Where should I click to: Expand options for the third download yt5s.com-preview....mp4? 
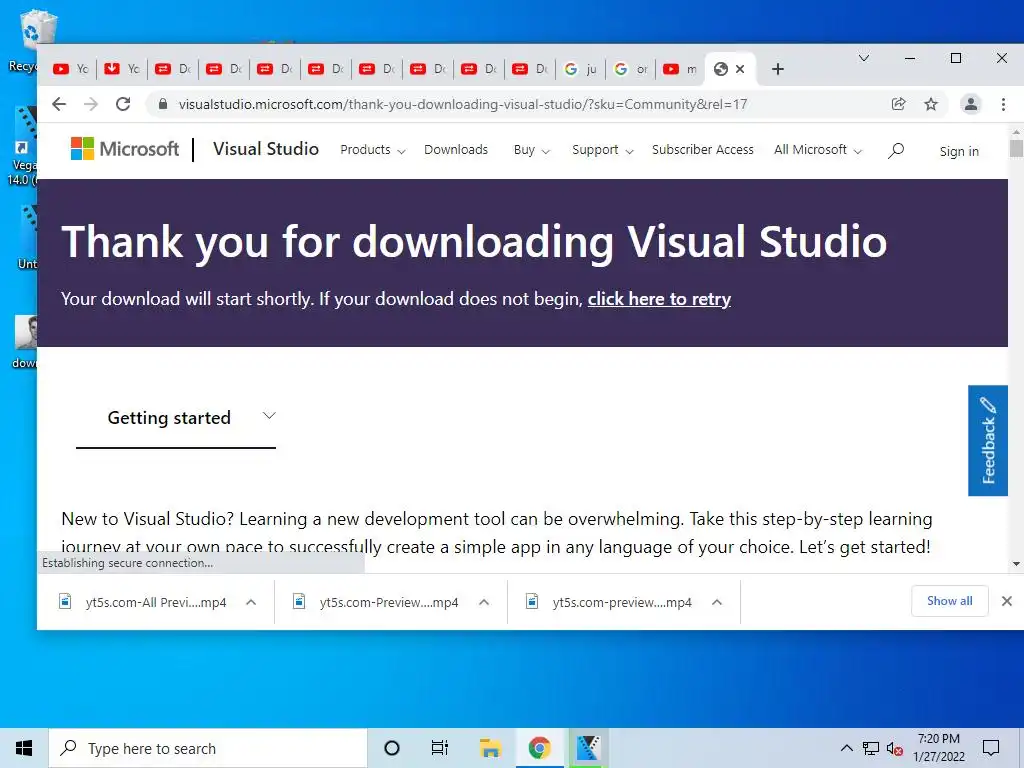pyautogui.click(x=716, y=602)
